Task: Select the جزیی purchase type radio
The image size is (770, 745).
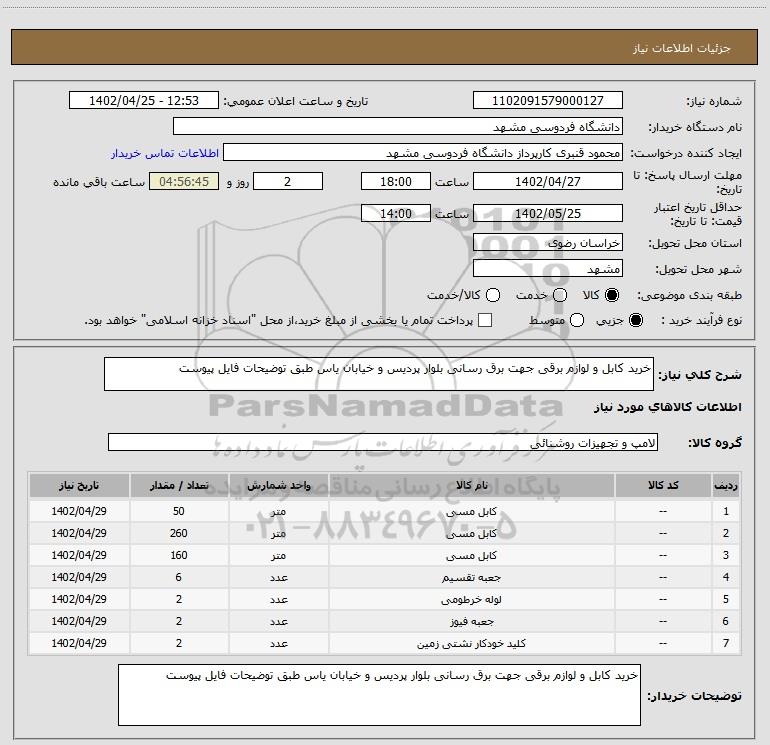Action: click(635, 320)
